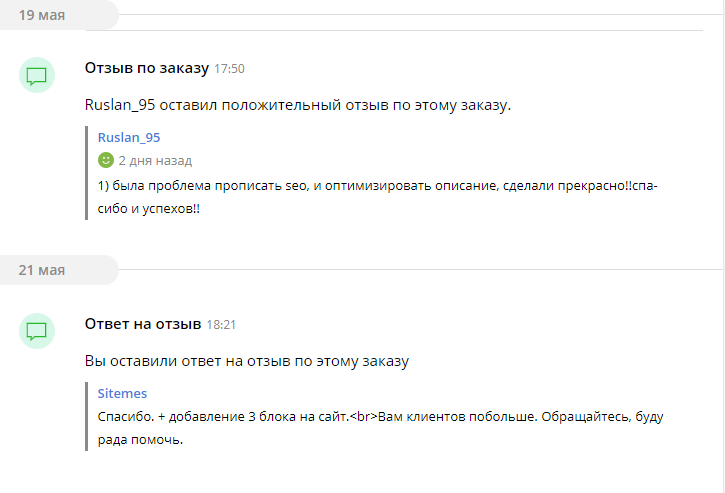Click the green smiley positive review icon
This screenshot has height=493, width=725.
pos(106,160)
